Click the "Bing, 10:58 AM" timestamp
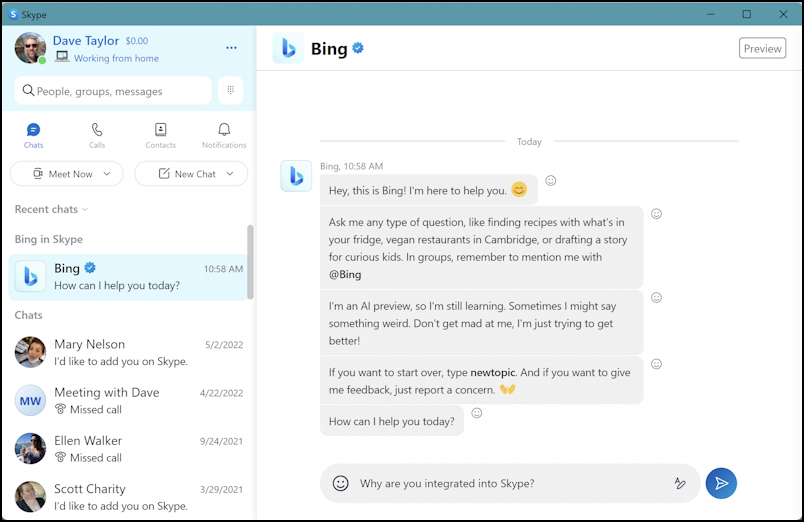Viewport: 804px width, 522px height. pos(352,166)
